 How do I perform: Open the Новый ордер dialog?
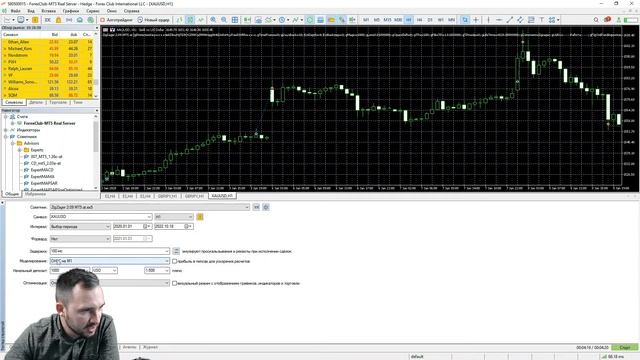tap(153, 20)
